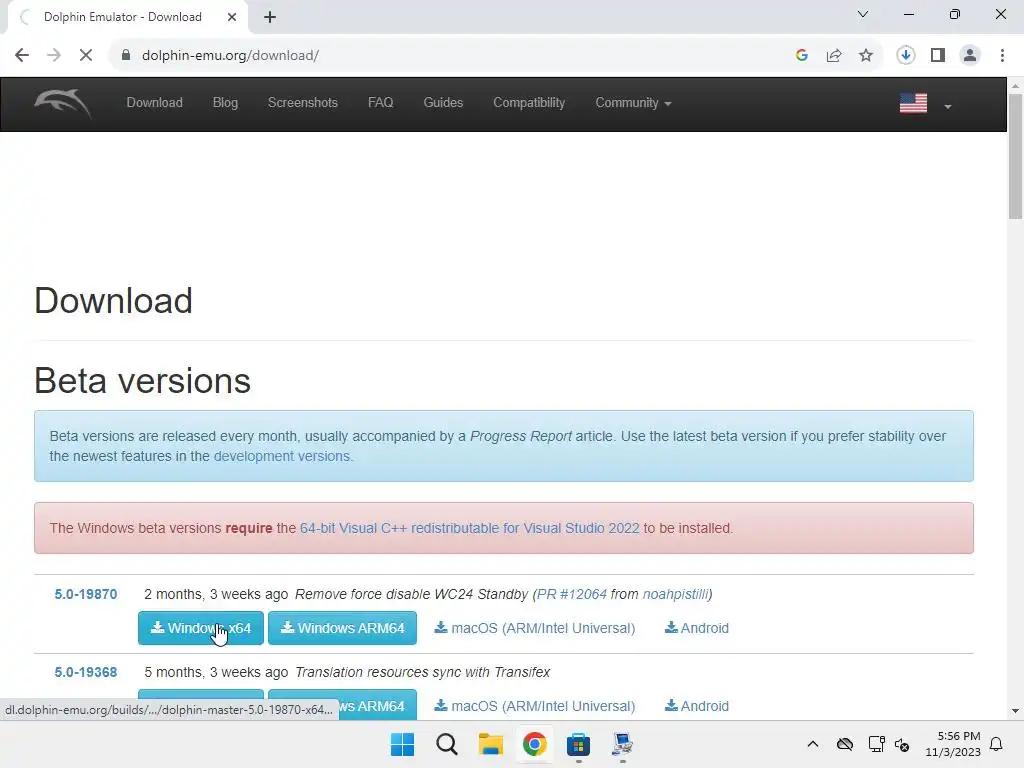Open Microsoft Store from taskbar

tap(578, 744)
